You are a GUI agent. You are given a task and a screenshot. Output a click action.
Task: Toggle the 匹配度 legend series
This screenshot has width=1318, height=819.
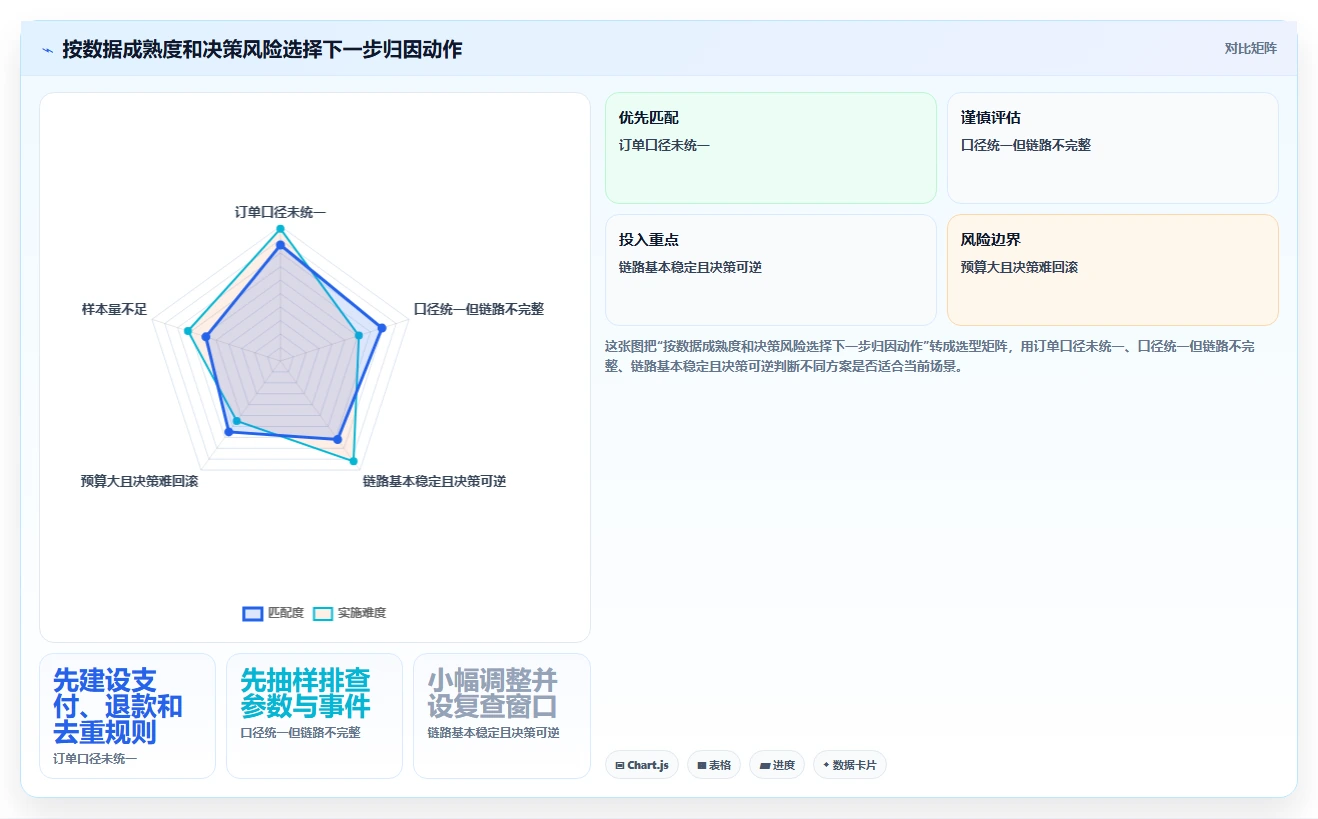(x=273, y=613)
